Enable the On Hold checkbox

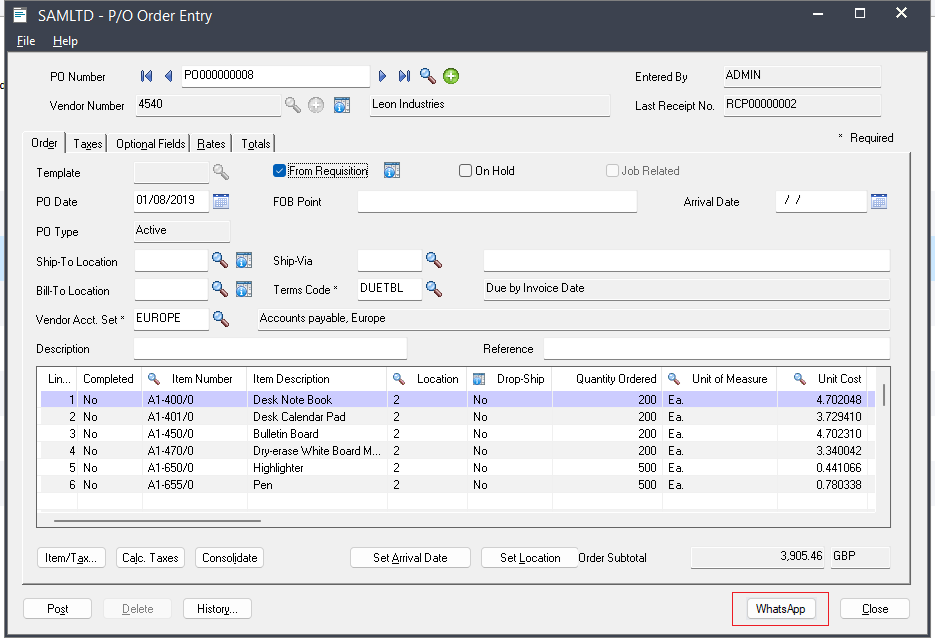pyautogui.click(x=465, y=171)
